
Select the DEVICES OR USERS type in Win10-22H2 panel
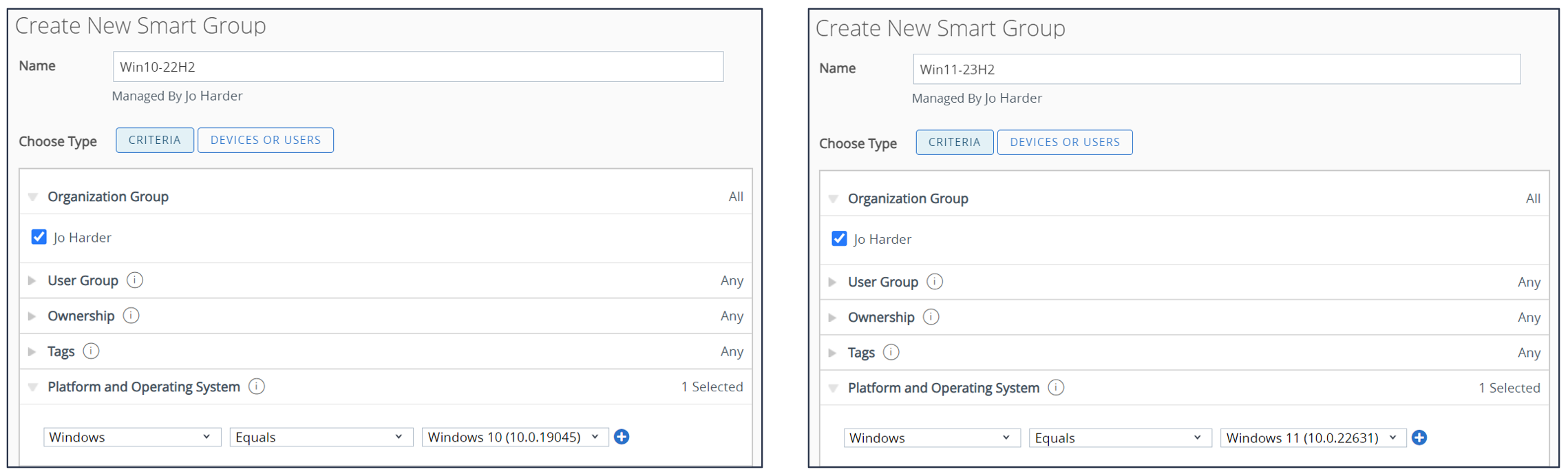click(265, 140)
